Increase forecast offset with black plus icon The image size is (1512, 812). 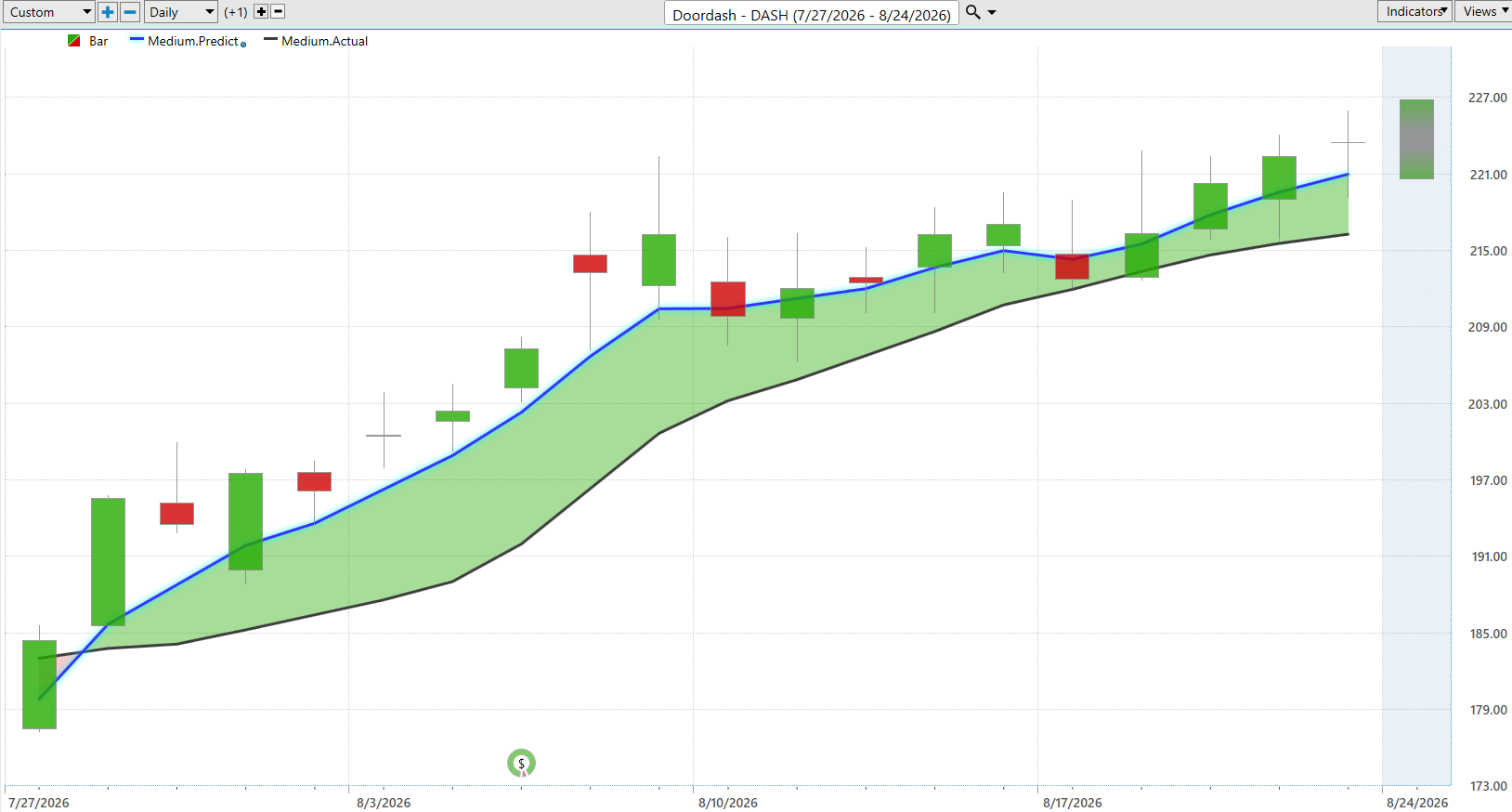click(261, 12)
